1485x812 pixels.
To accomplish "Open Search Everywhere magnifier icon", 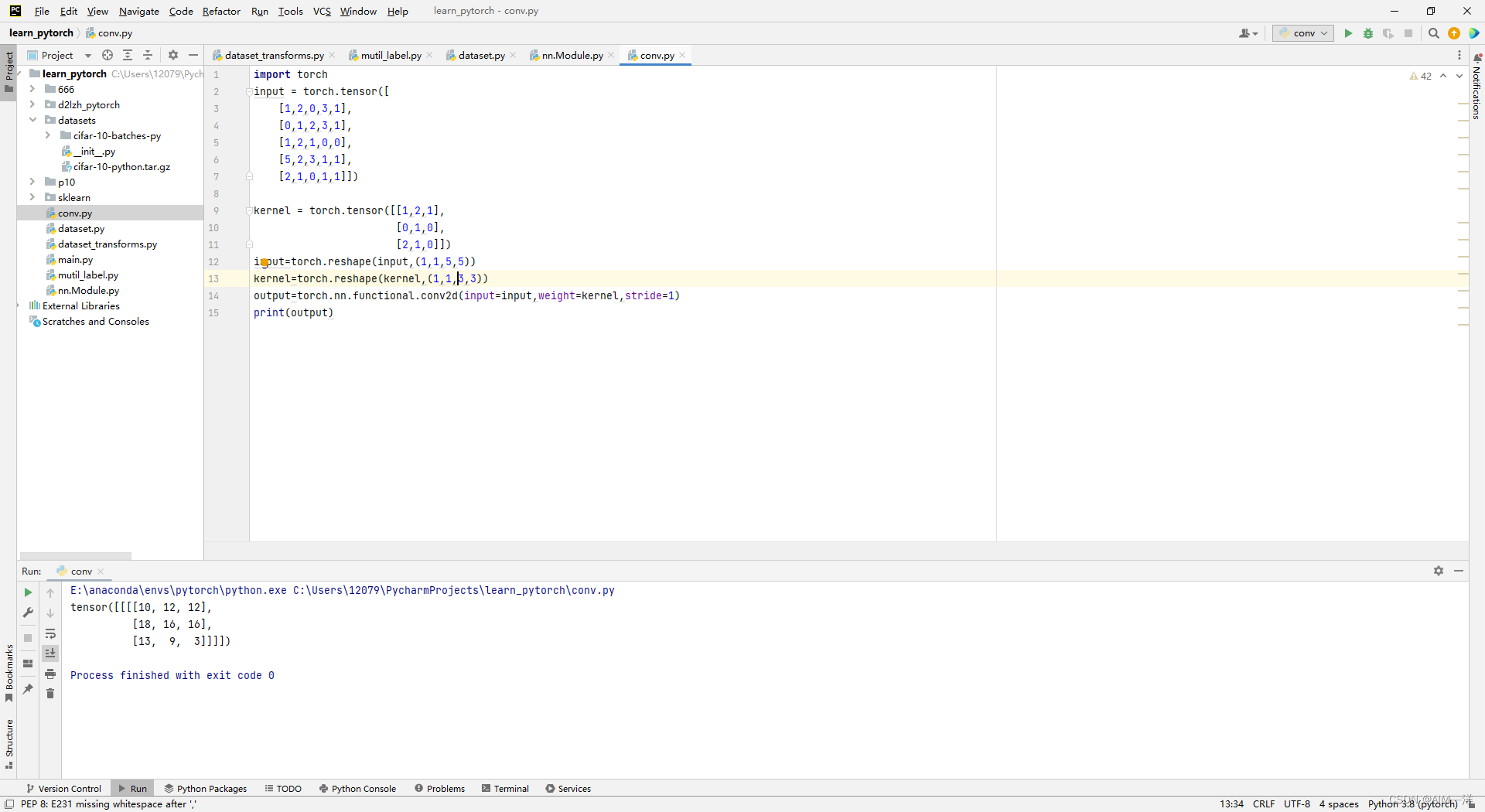I will click(x=1433, y=33).
